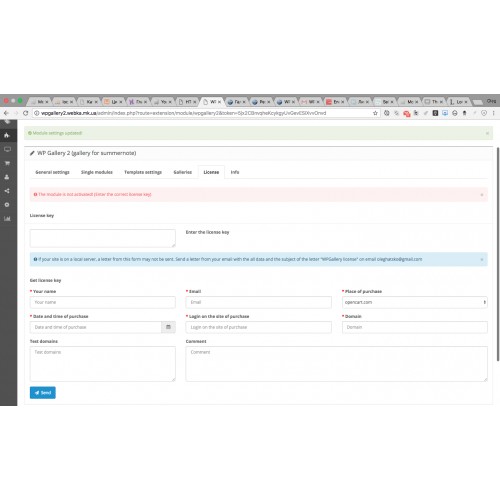Open the dashboard home icon in sidebar
Viewport: 500px width, 500px height.
tap(7, 135)
